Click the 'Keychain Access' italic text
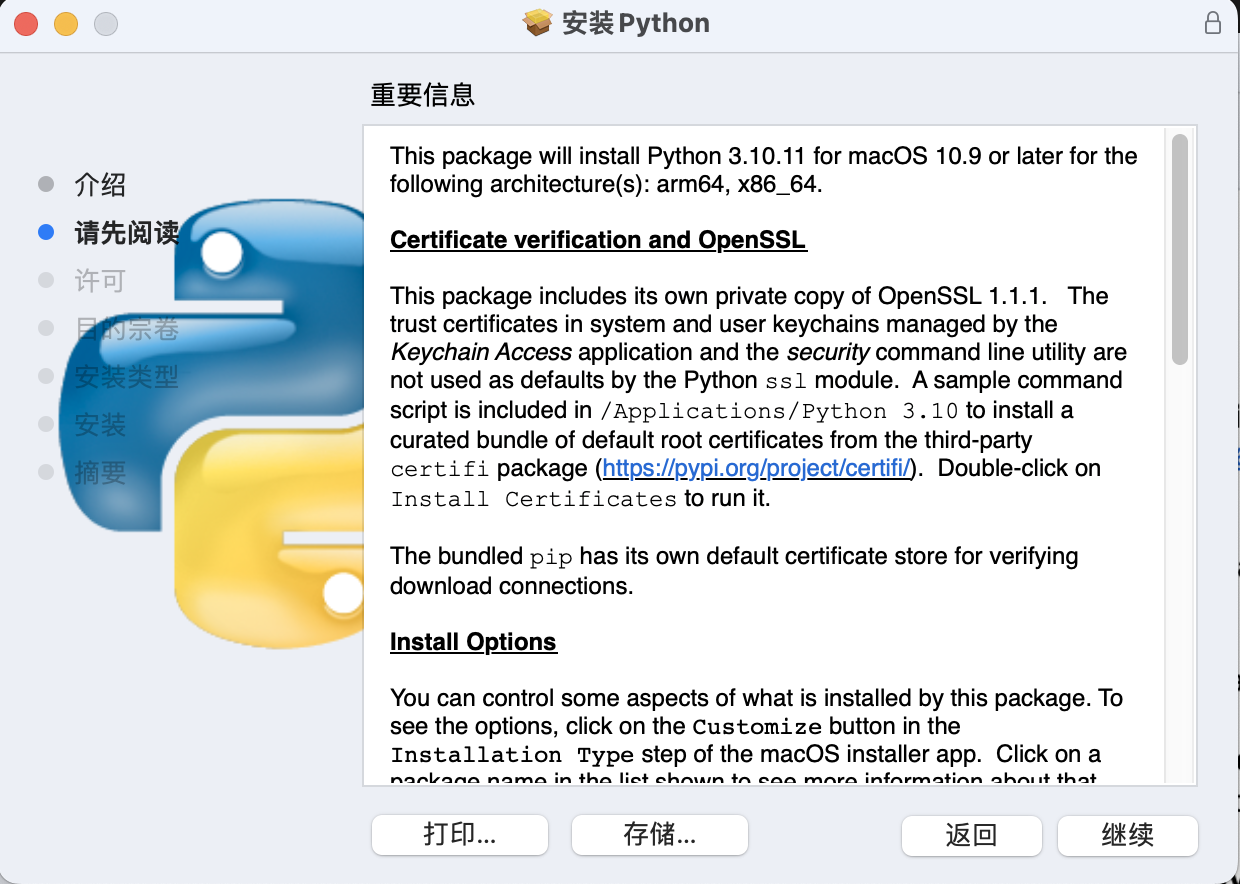This screenshot has width=1240, height=884. click(x=481, y=352)
